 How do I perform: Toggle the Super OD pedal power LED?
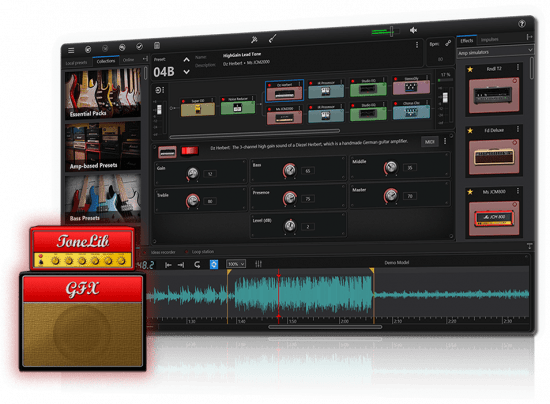coord(183,101)
